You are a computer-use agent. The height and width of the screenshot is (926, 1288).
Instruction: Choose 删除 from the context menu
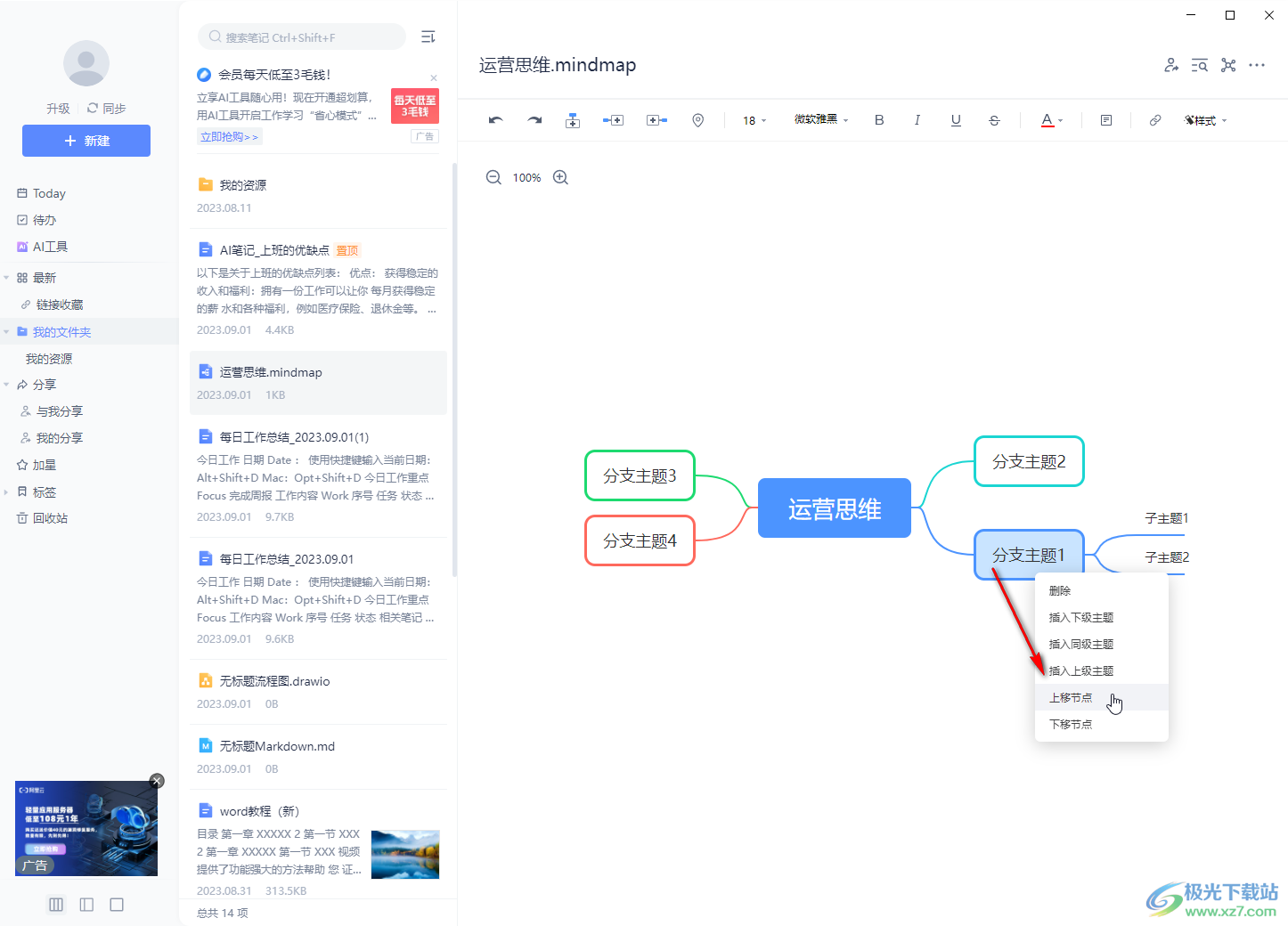pyautogui.click(x=1060, y=590)
